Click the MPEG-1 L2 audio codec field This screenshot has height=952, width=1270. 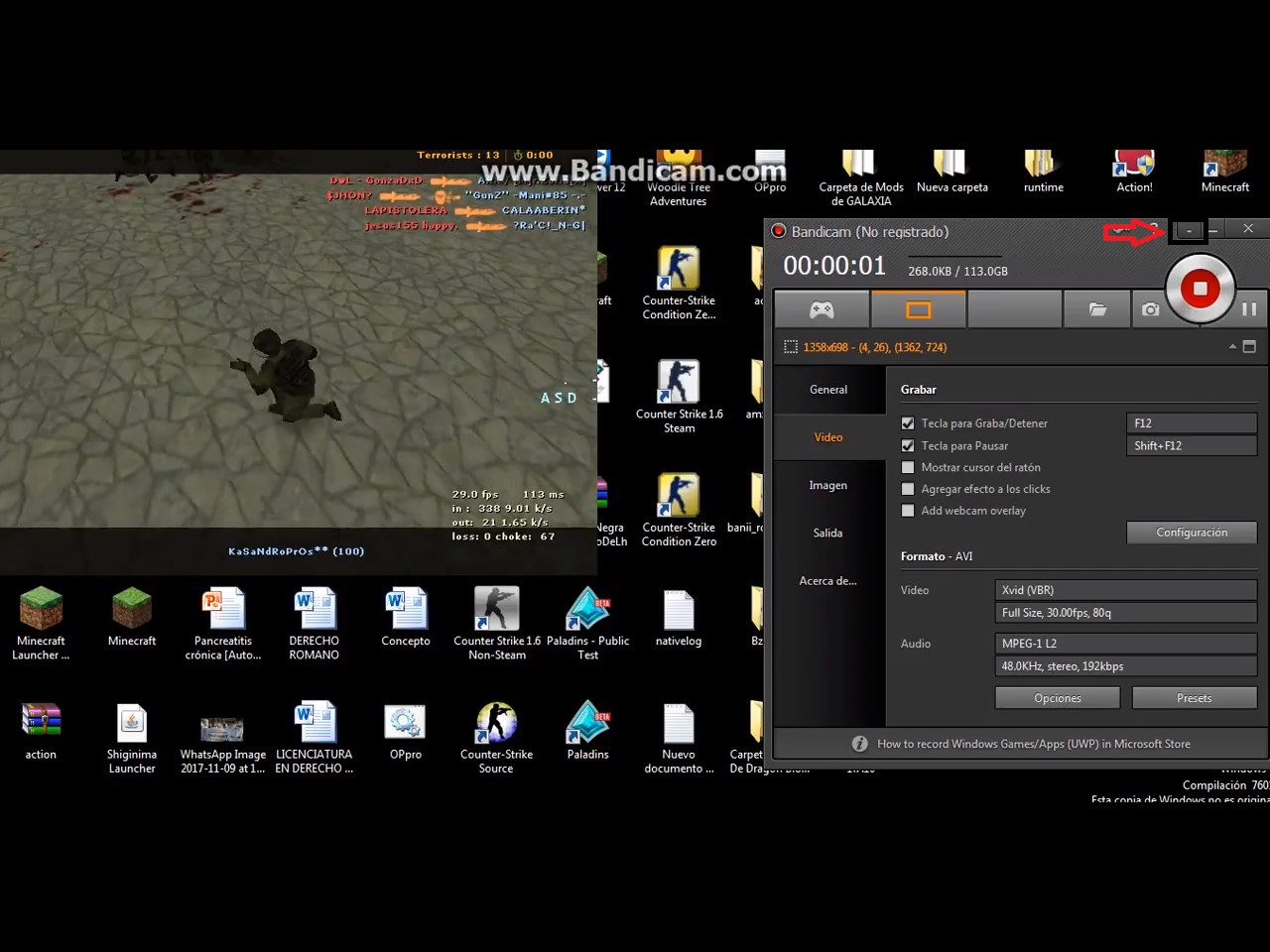pos(1126,643)
